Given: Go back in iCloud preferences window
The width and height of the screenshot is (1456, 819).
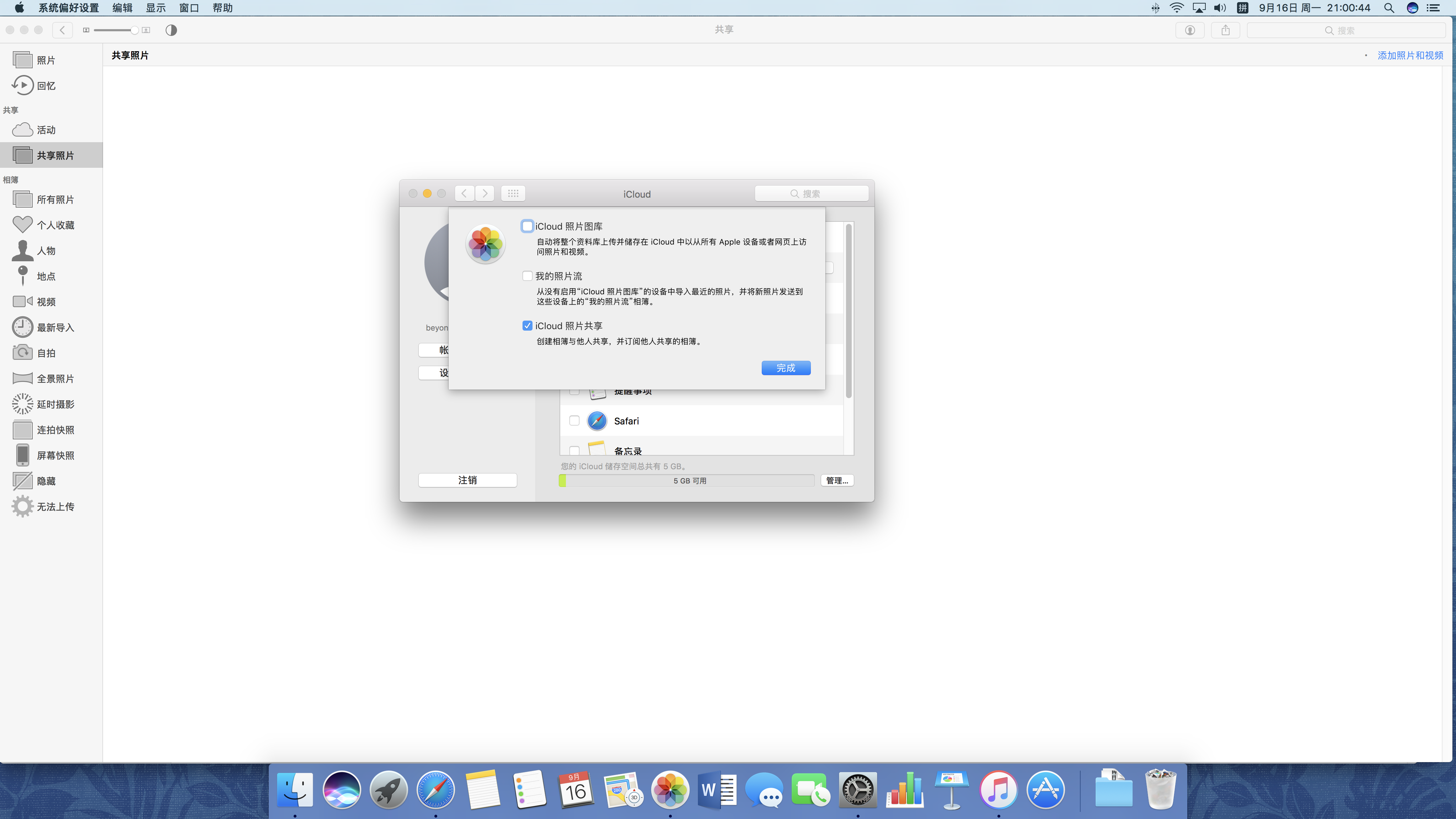Looking at the screenshot, I should [x=464, y=193].
